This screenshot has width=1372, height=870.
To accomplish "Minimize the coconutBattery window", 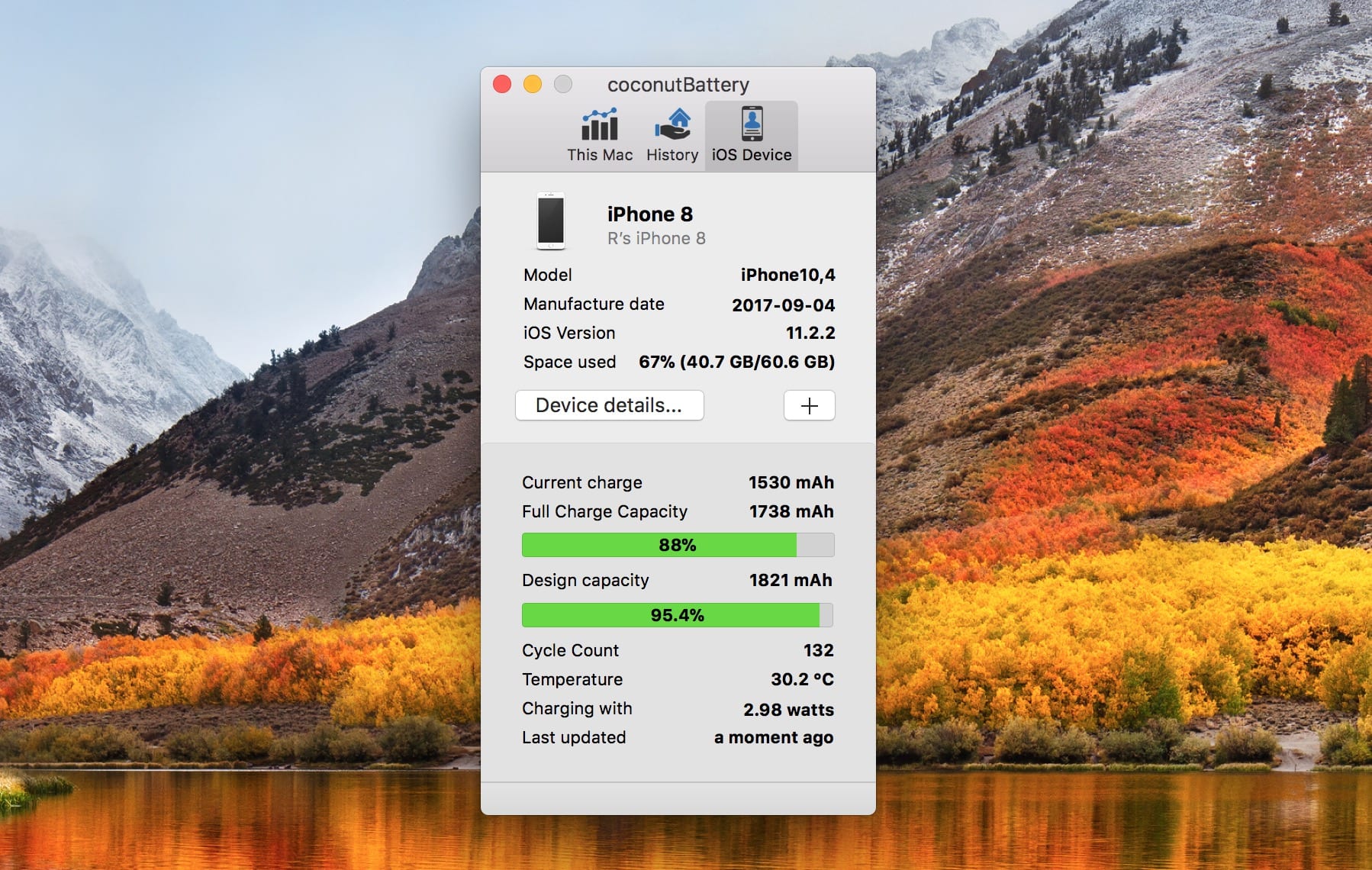I will 533,84.
